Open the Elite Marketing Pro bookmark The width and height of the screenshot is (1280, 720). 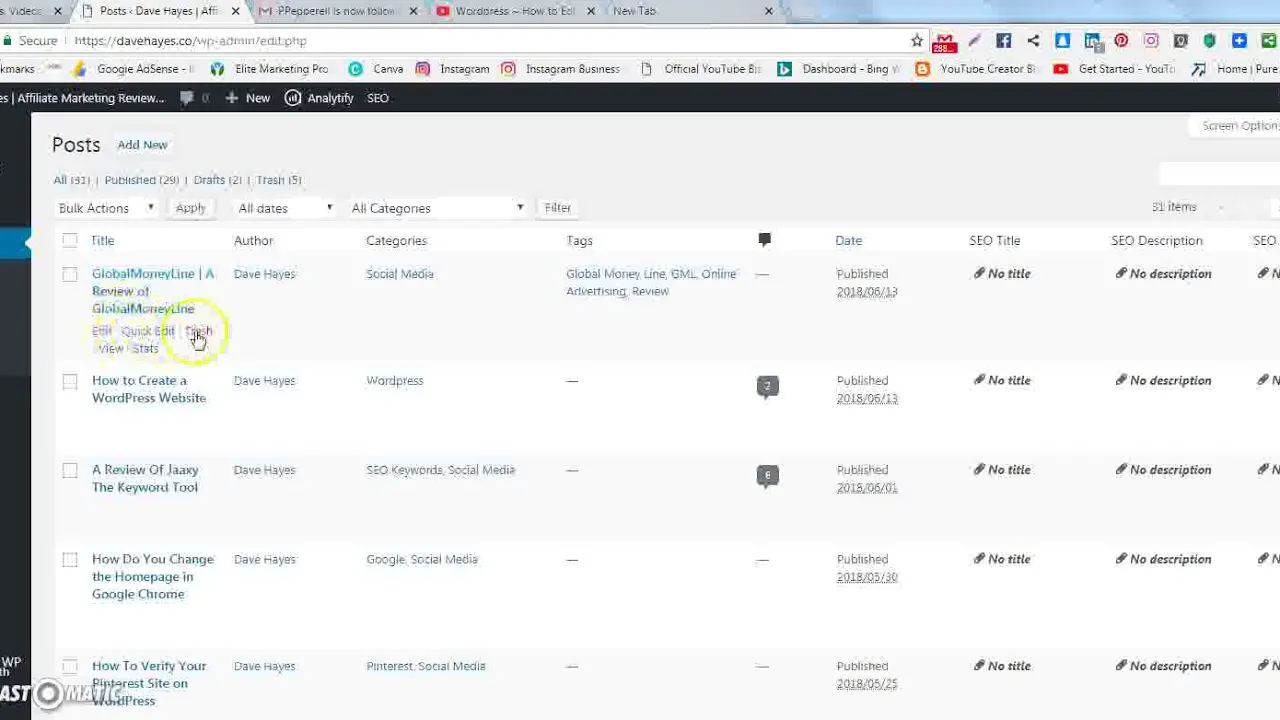pos(270,69)
